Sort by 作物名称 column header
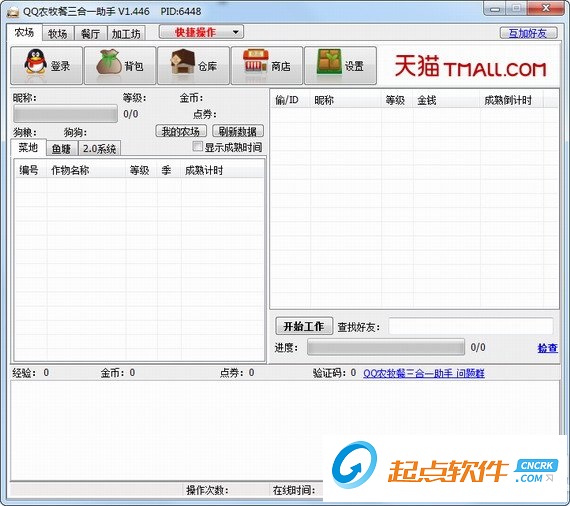Image resolution: width=570 pixels, height=506 pixels. (x=87, y=170)
